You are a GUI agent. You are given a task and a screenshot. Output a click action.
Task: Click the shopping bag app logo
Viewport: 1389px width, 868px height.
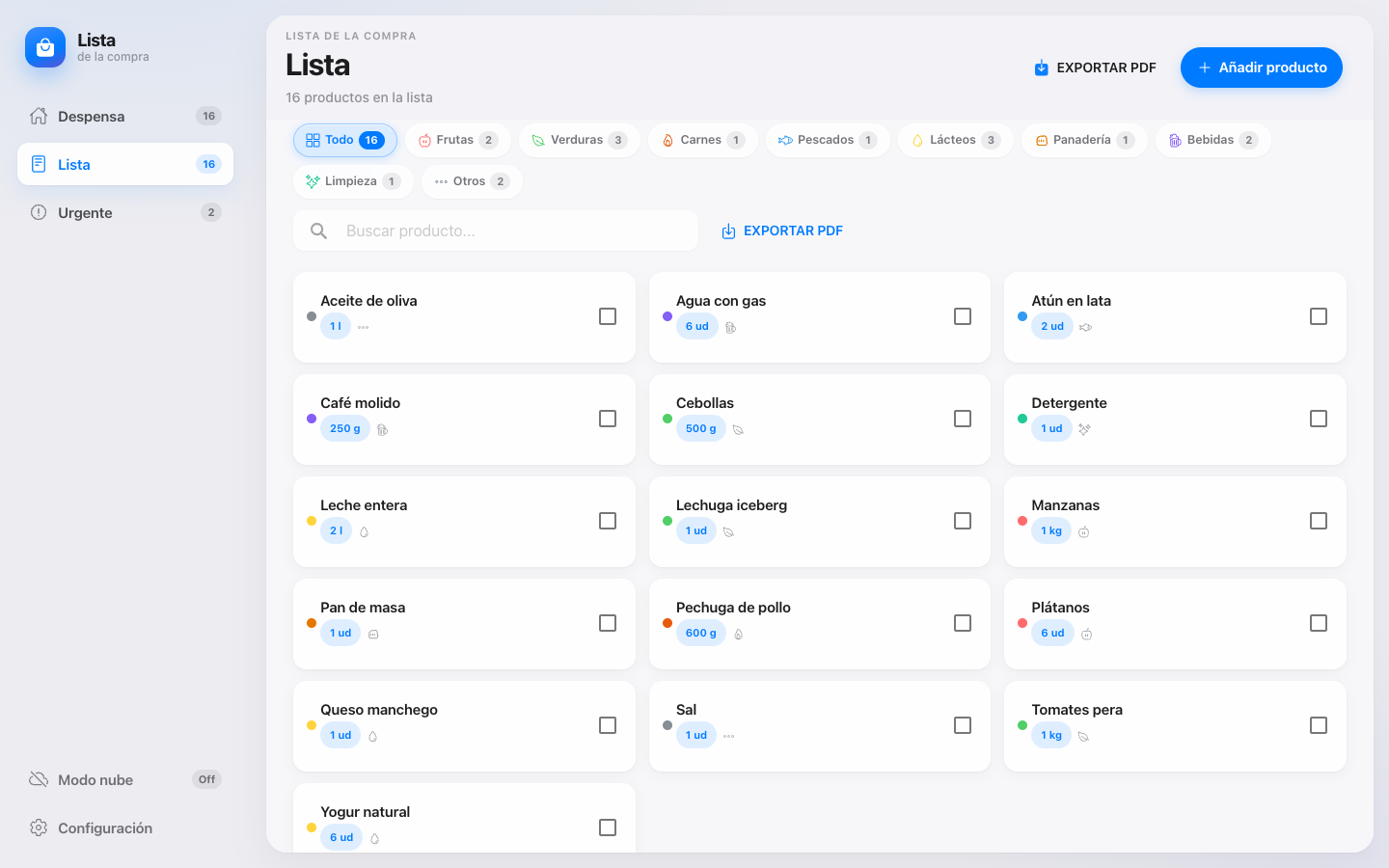click(x=45, y=47)
